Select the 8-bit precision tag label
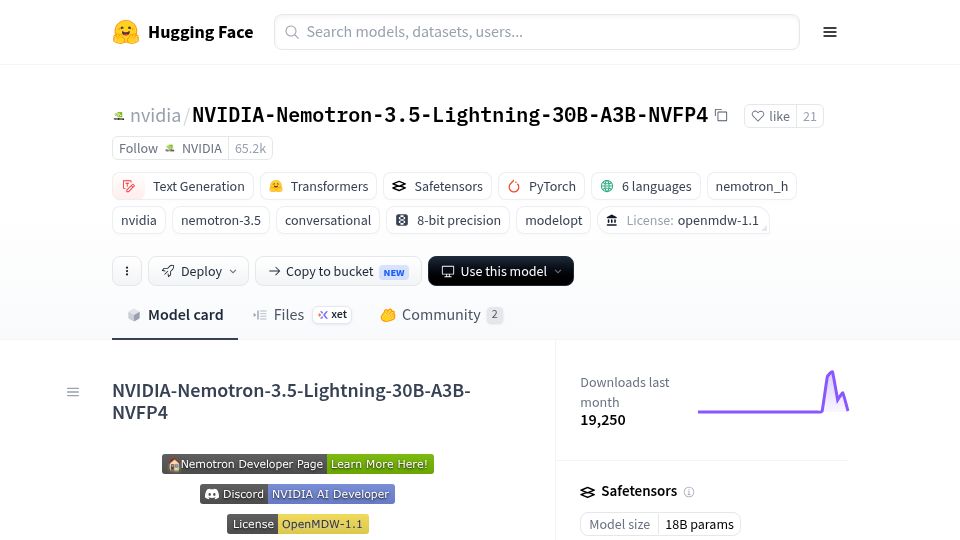The image size is (960, 540). tap(459, 220)
